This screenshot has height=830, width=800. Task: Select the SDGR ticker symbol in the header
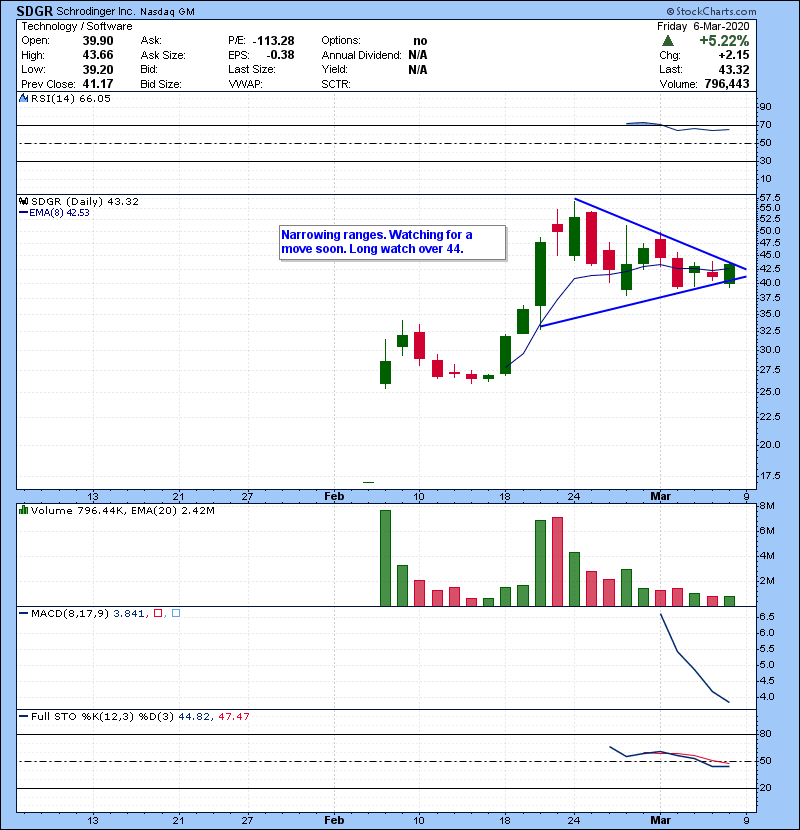[x=34, y=11]
